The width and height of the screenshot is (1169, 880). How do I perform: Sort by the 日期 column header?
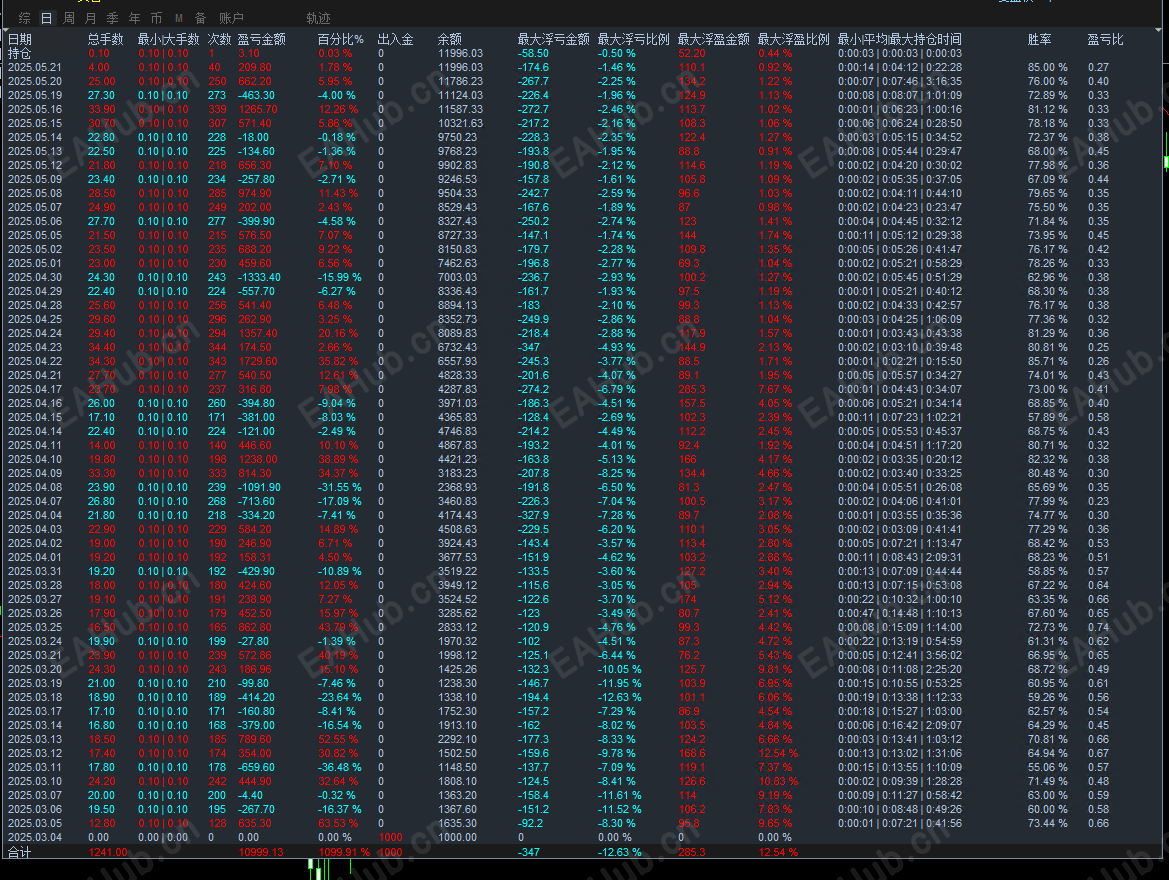click(20, 40)
